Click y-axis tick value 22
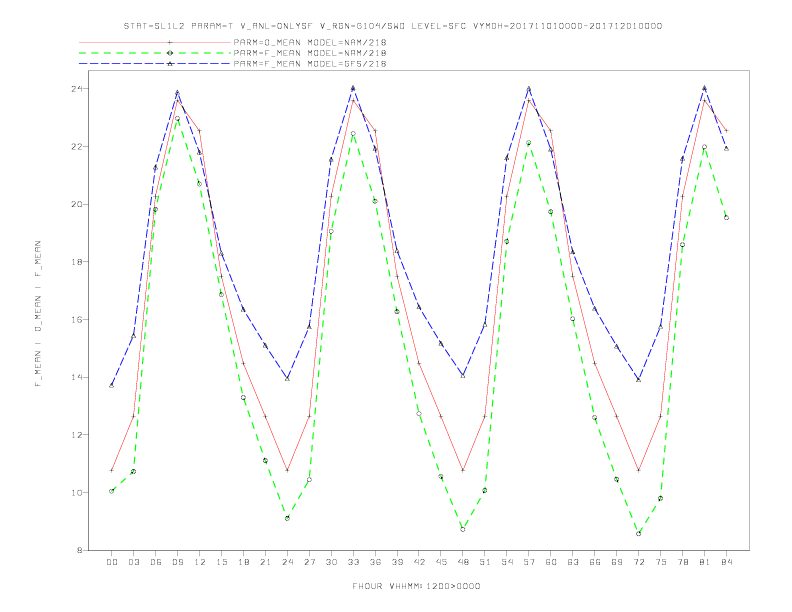This screenshot has height=612, width=792. 77,146
